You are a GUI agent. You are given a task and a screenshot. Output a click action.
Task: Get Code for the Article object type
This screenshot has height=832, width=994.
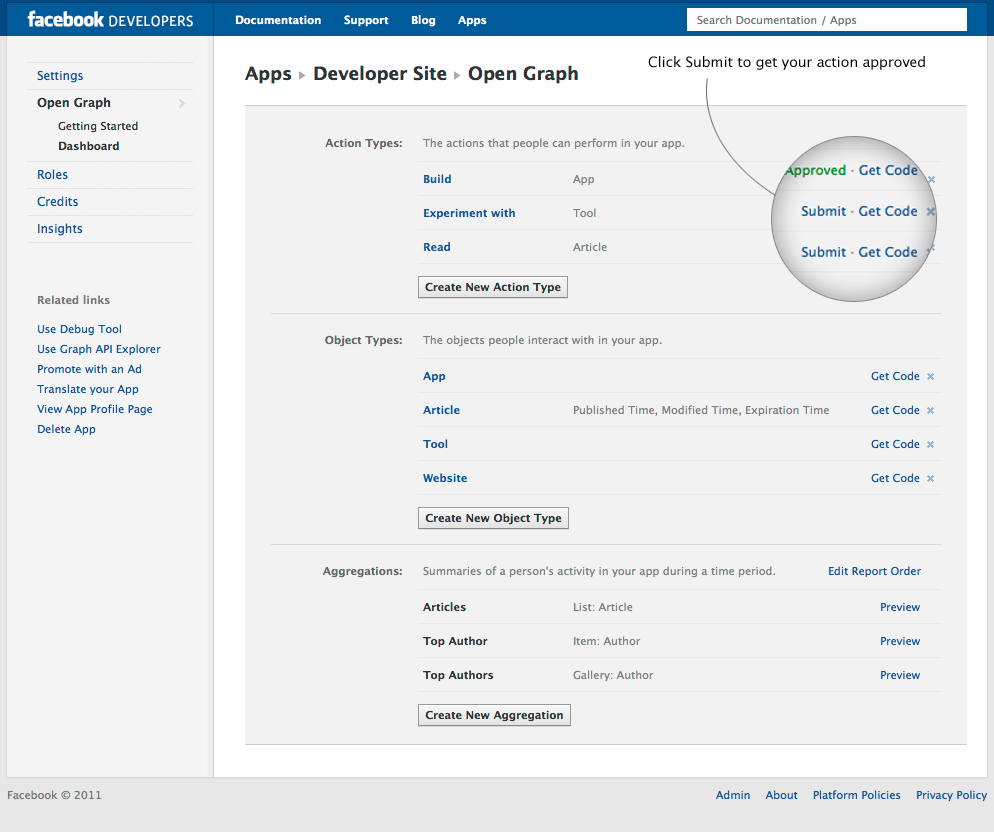pos(894,410)
